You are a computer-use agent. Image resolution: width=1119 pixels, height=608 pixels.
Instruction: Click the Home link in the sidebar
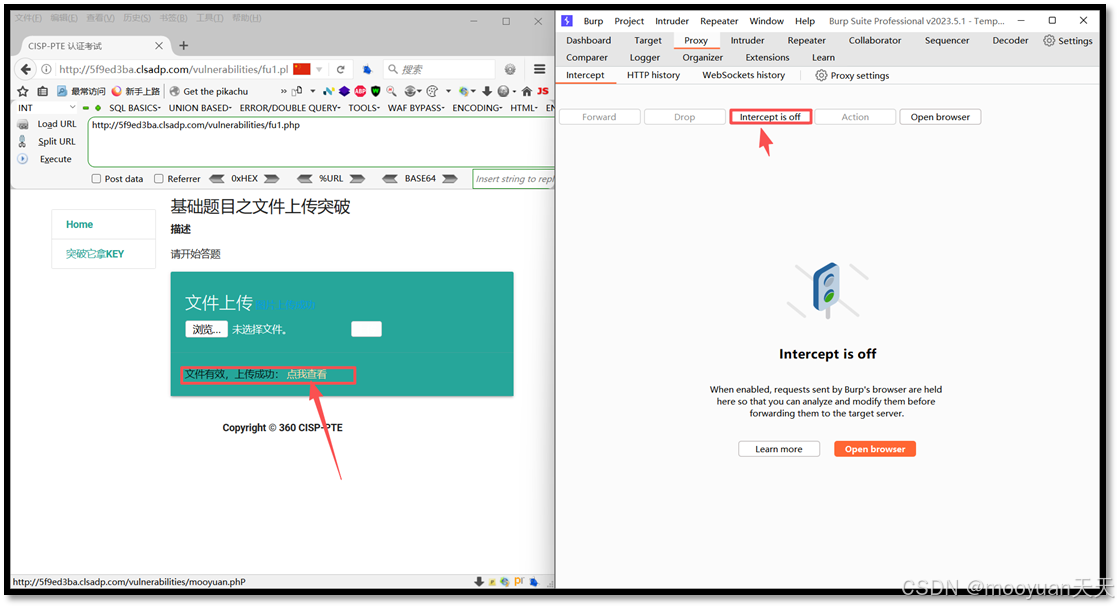click(x=79, y=224)
